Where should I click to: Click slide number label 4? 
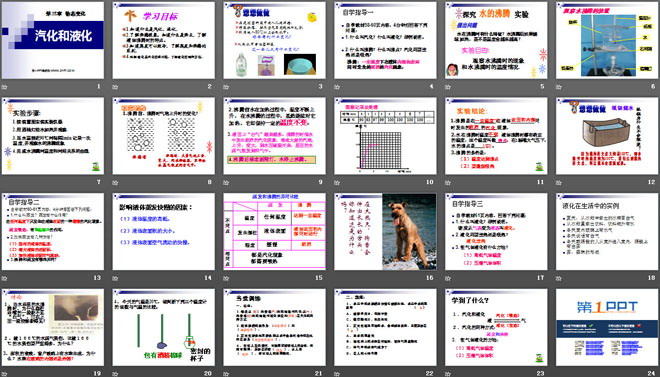(x=431, y=87)
